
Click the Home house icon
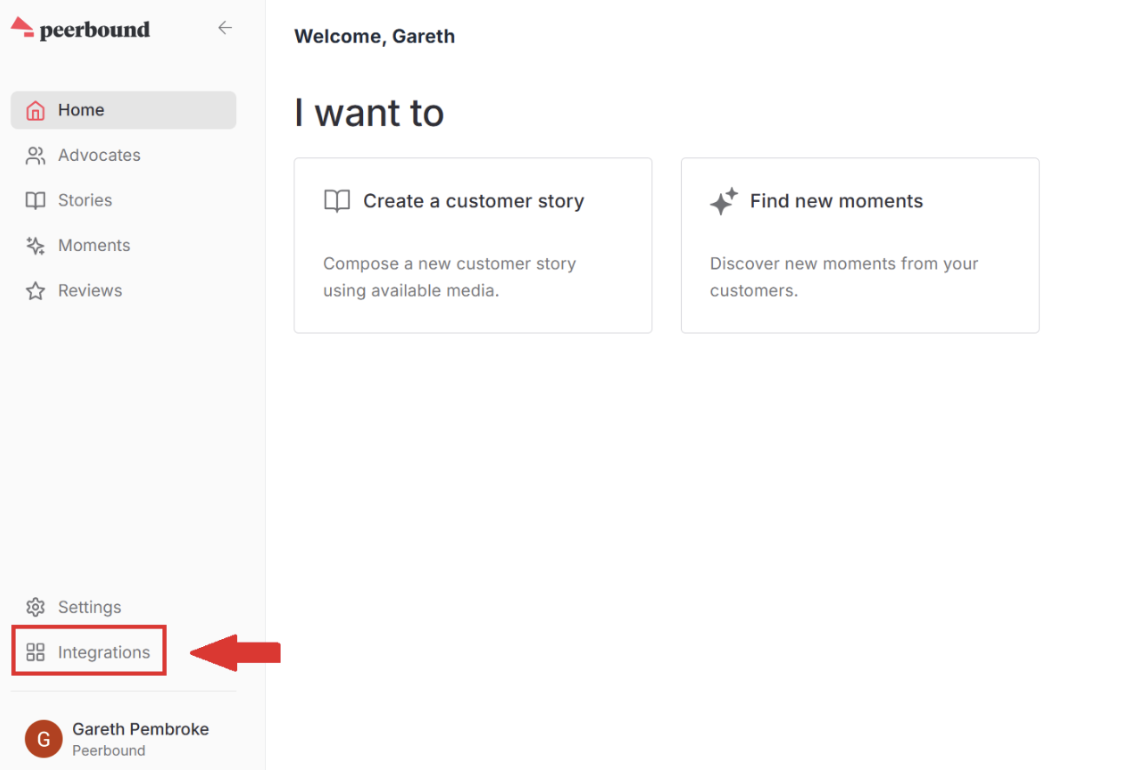pos(36,110)
